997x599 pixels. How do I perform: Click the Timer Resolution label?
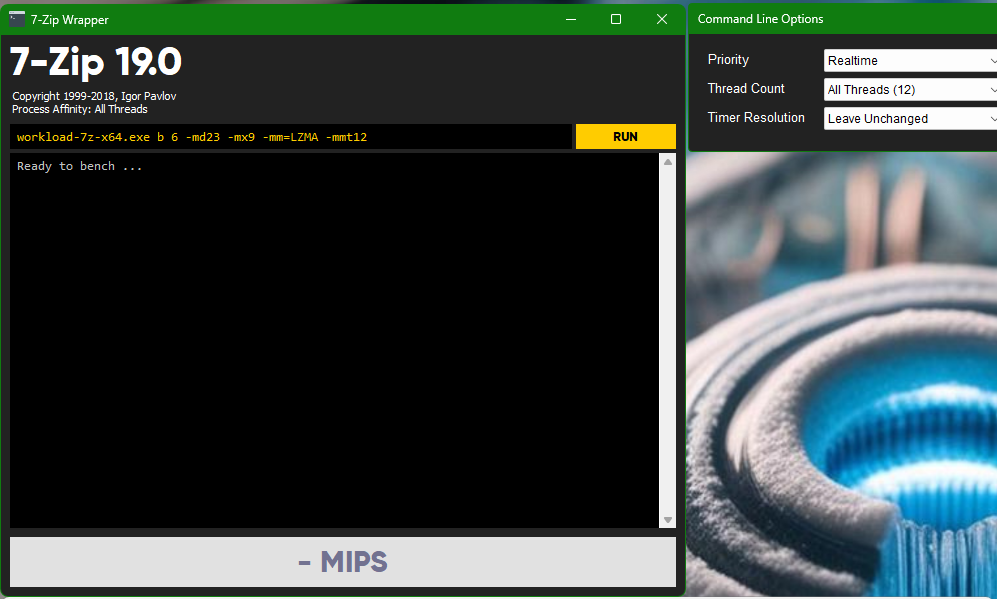click(x=756, y=118)
